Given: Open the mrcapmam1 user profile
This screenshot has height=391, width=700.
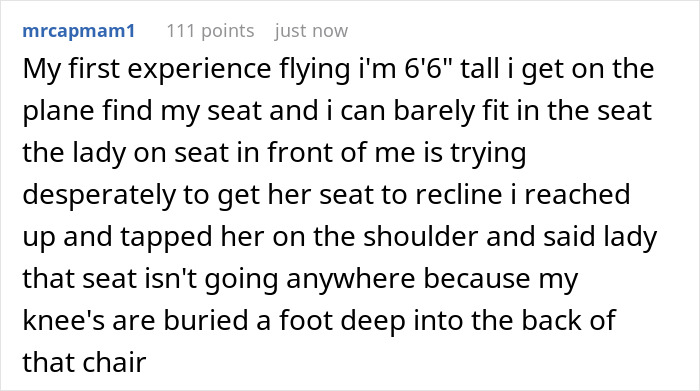Looking at the screenshot, I should [79, 32].
